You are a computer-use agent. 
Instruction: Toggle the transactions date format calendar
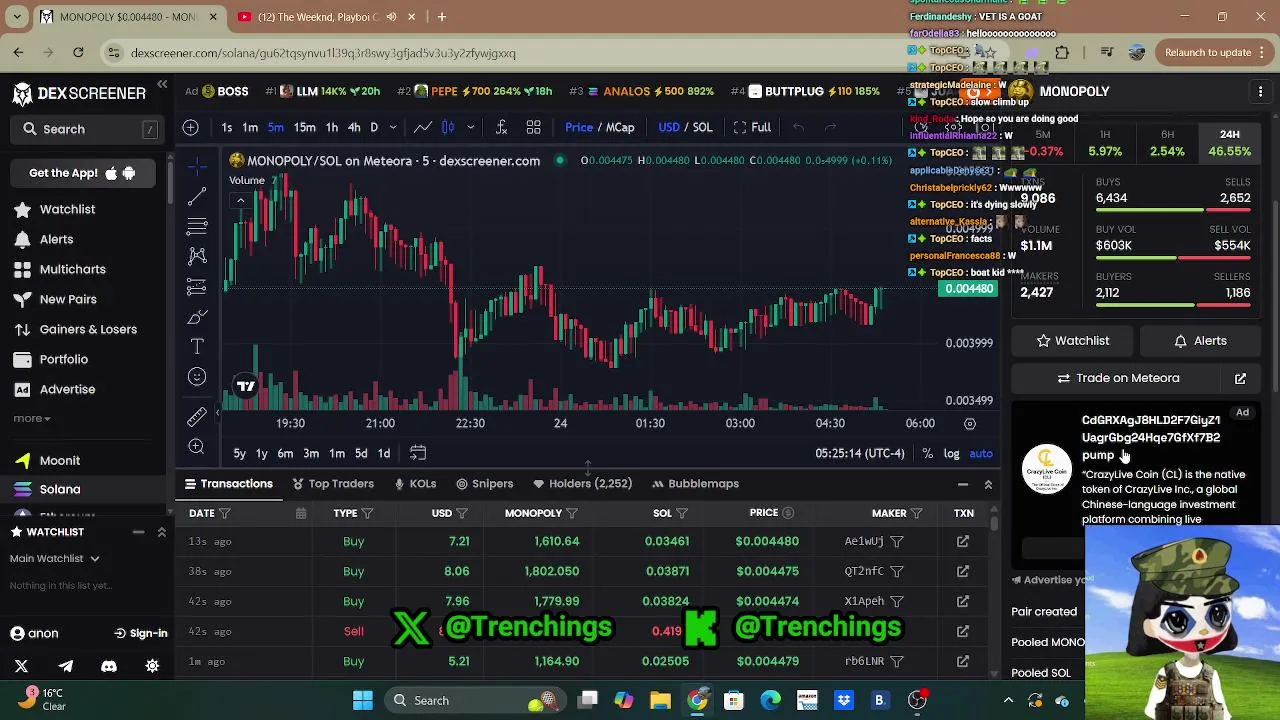(301, 513)
